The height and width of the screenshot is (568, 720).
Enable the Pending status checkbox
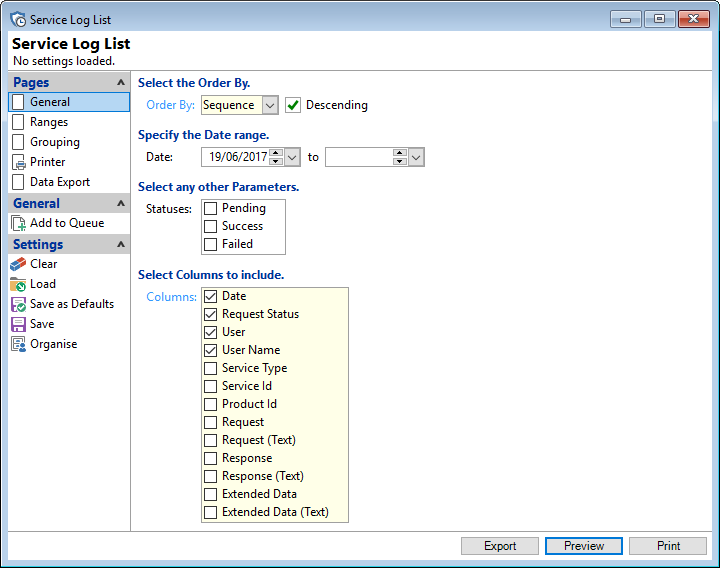[x=211, y=208]
